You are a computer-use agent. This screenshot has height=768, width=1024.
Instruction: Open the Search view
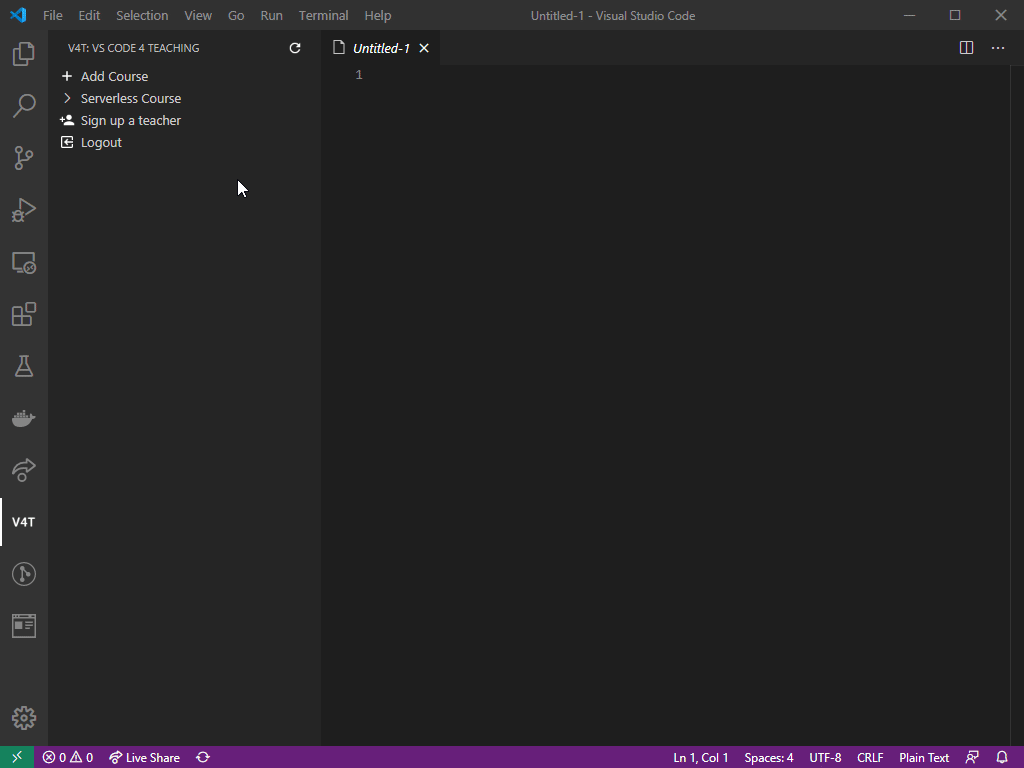tap(24, 106)
